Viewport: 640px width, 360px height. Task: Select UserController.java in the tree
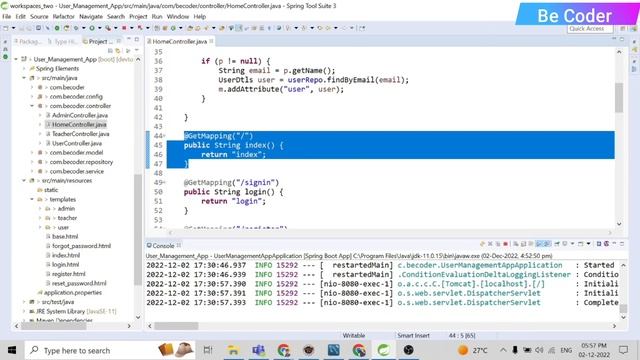point(77,143)
